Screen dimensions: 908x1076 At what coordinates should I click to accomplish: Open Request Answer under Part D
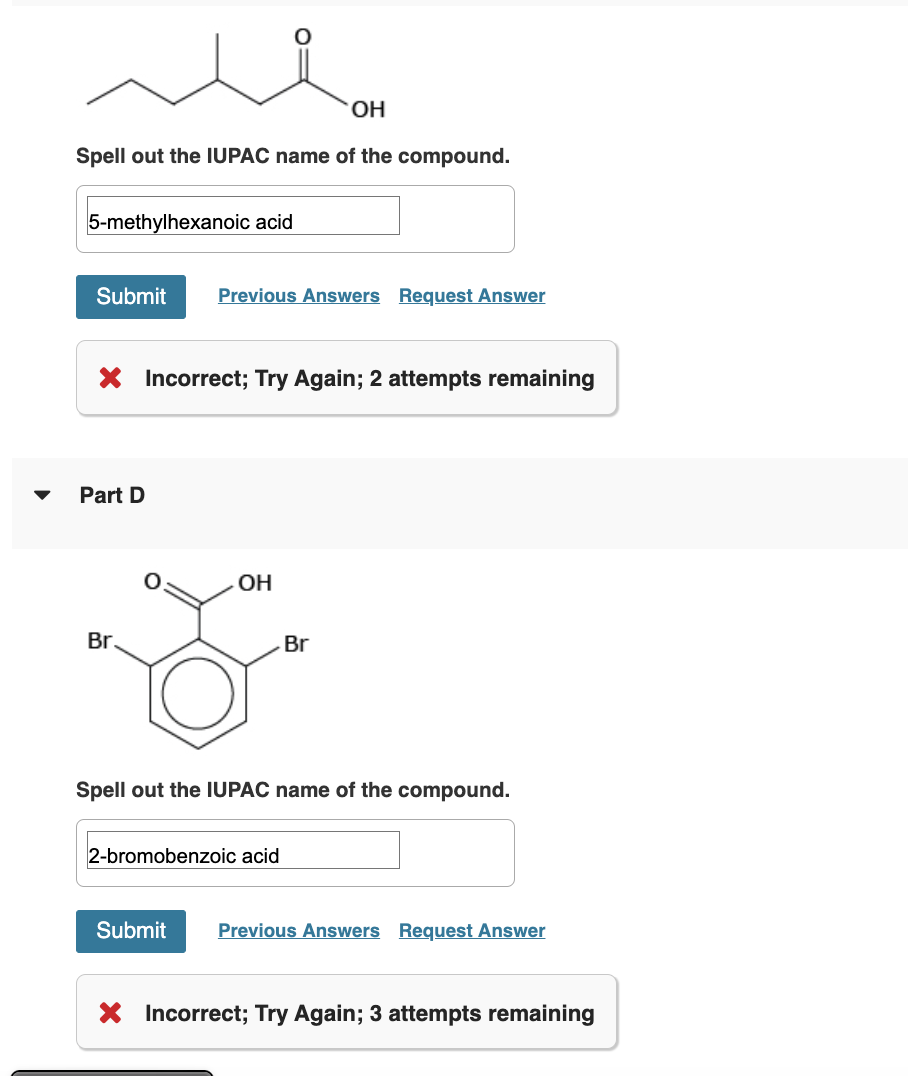point(471,930)
